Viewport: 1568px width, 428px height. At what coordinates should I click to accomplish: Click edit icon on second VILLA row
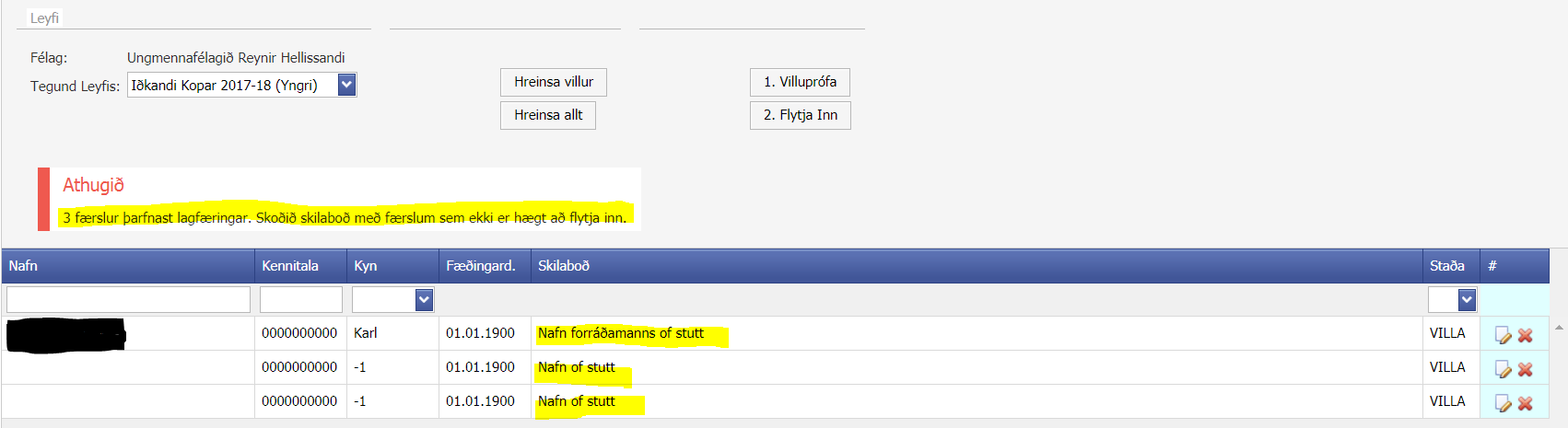[x=1503, y=369]
